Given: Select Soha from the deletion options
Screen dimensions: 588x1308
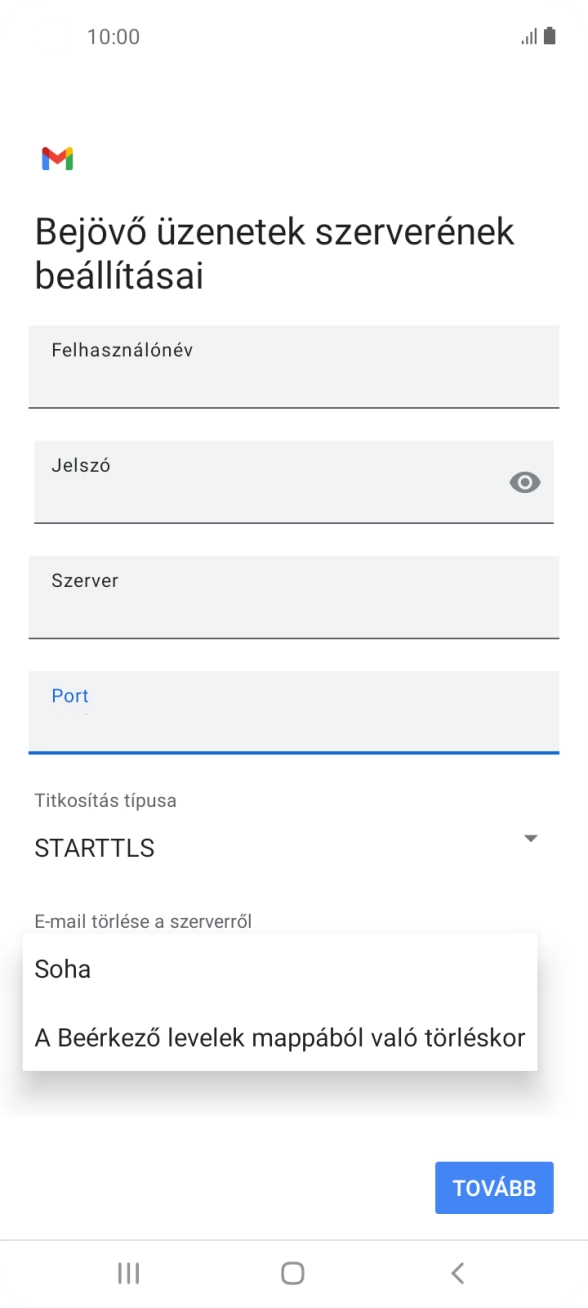Looking at the screenshot, I should point(62,968).
